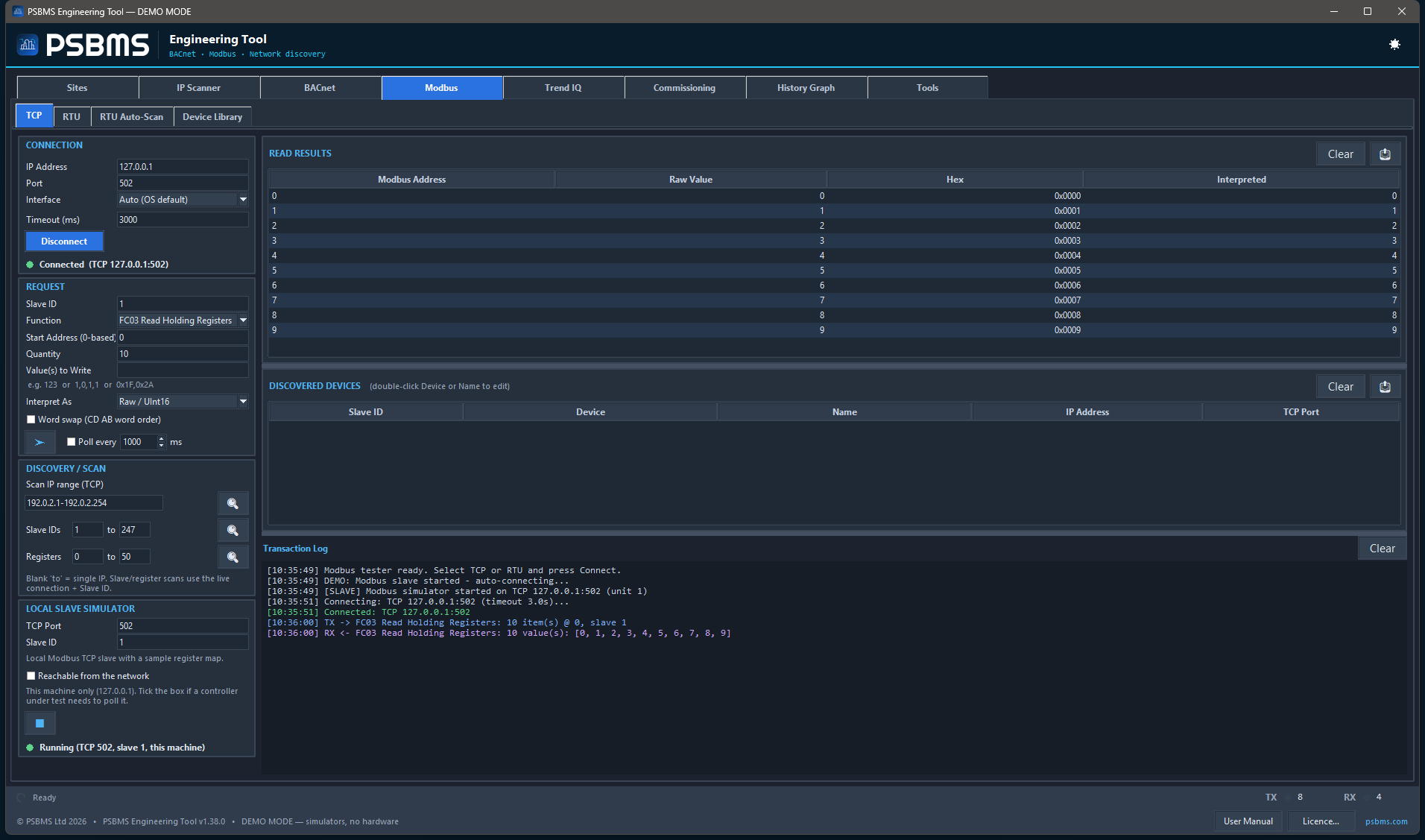Run the Registers scan magnifier
This screenshot has height=840, width=1425.
(x=233, y=557)
